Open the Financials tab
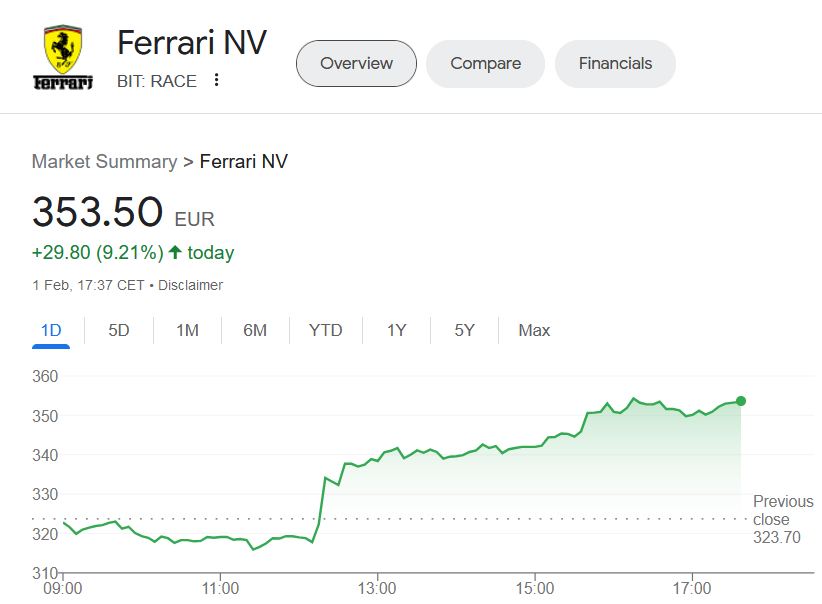 pyautogui.click(x=615, y=64)
